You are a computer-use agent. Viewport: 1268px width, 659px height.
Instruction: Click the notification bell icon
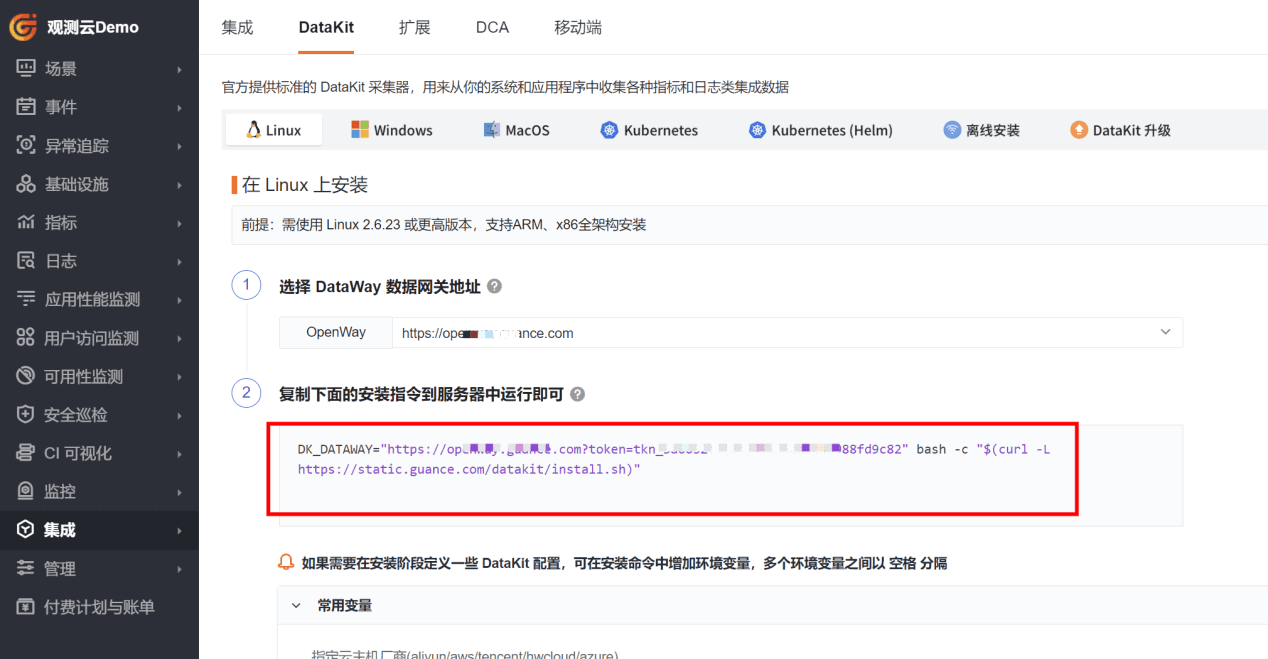point(286,563)
